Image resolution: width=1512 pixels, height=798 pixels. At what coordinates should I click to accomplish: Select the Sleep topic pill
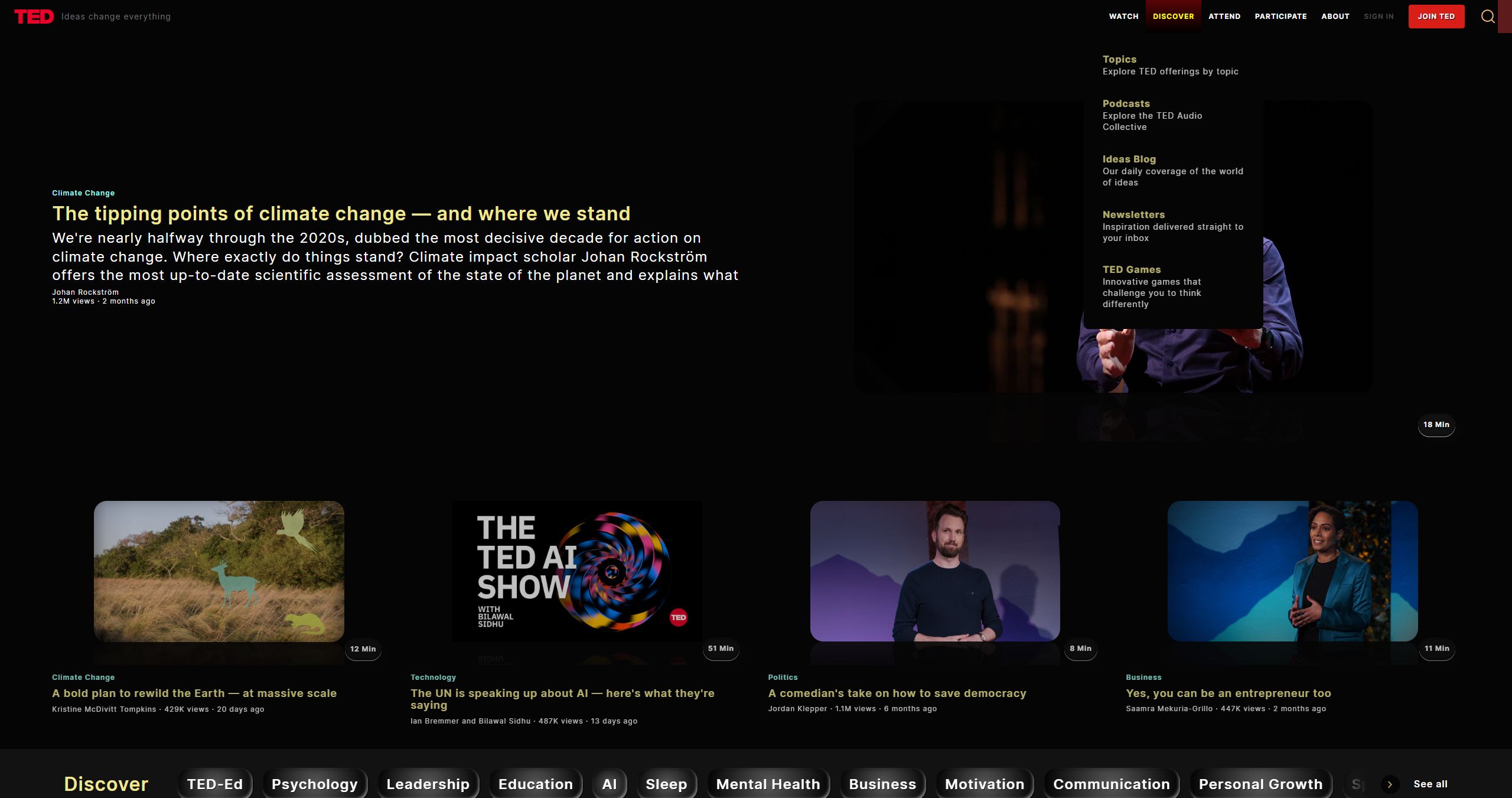[666, 784]
